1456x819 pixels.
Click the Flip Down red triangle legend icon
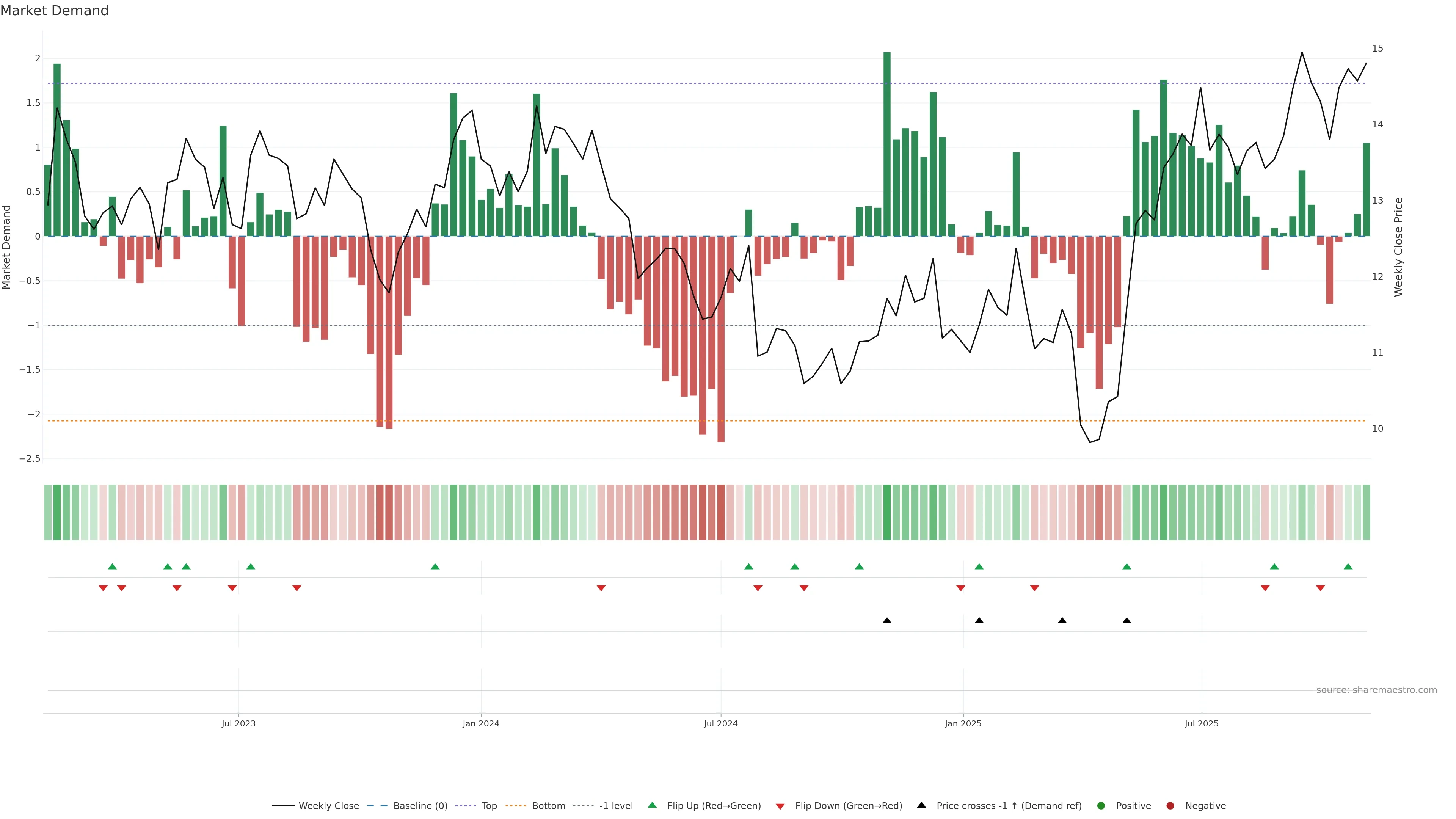pos(780,806)
